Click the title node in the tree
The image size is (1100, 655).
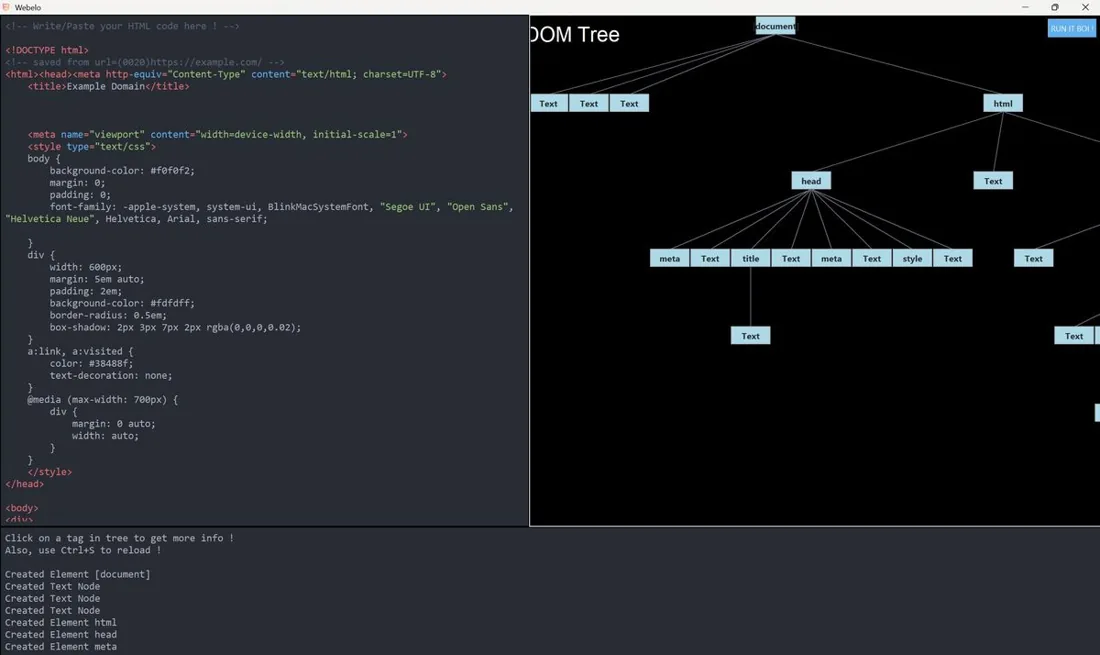click(751, 259)
